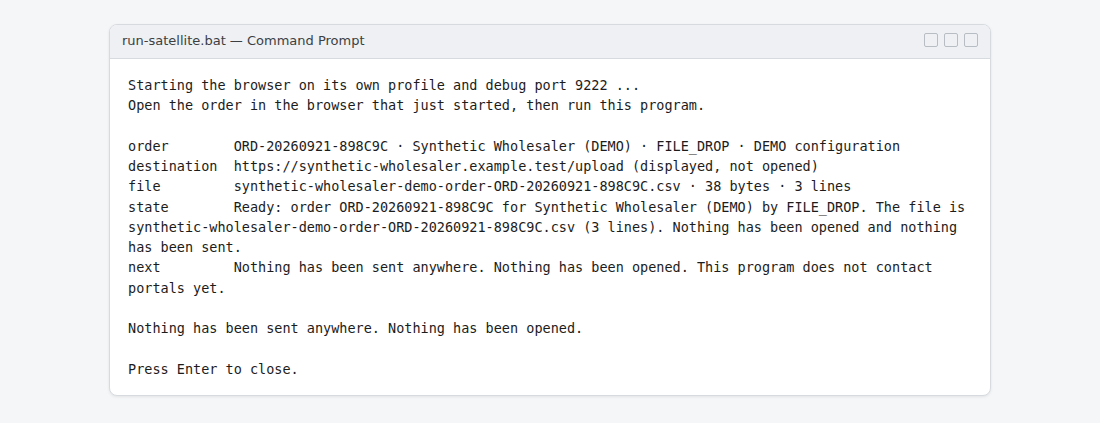The height and width of the screenshot is (423, 1100).
Task: Click the destination upload URL text
Action: point(428,166)
